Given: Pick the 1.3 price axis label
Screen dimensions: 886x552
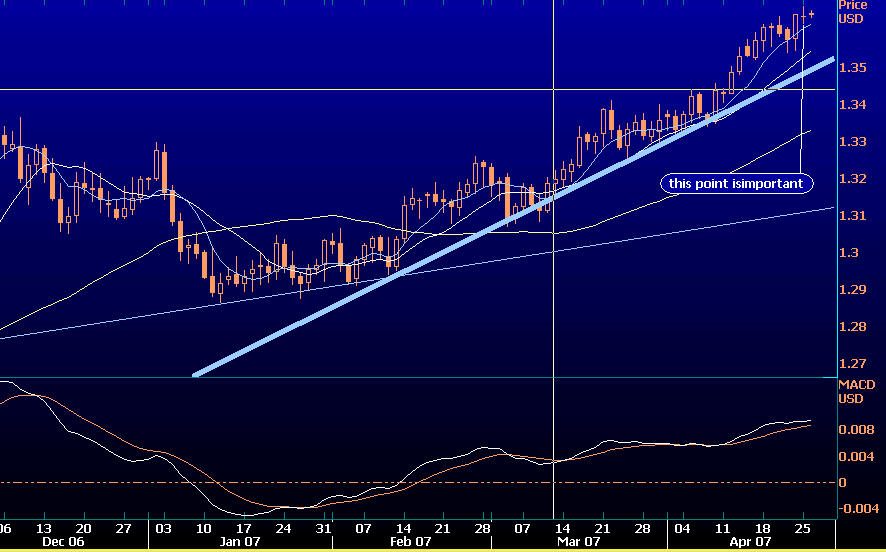Looking at the screenshot, I should pos(849,253).
